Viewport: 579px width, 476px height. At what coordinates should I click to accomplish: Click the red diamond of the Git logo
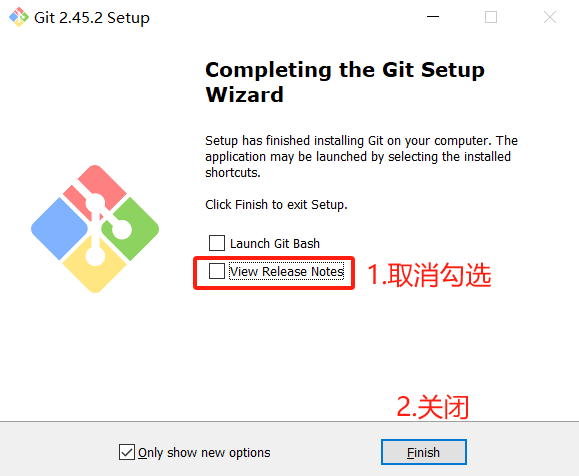[97, 190]
